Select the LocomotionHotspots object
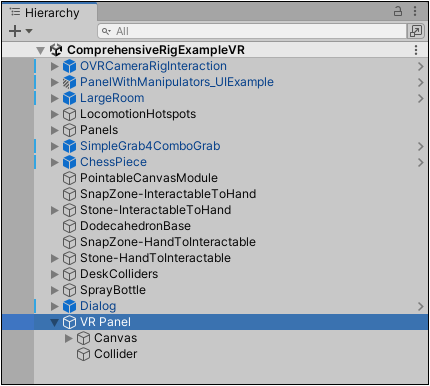Screen dimensions: 430x386 click(138, 114)
